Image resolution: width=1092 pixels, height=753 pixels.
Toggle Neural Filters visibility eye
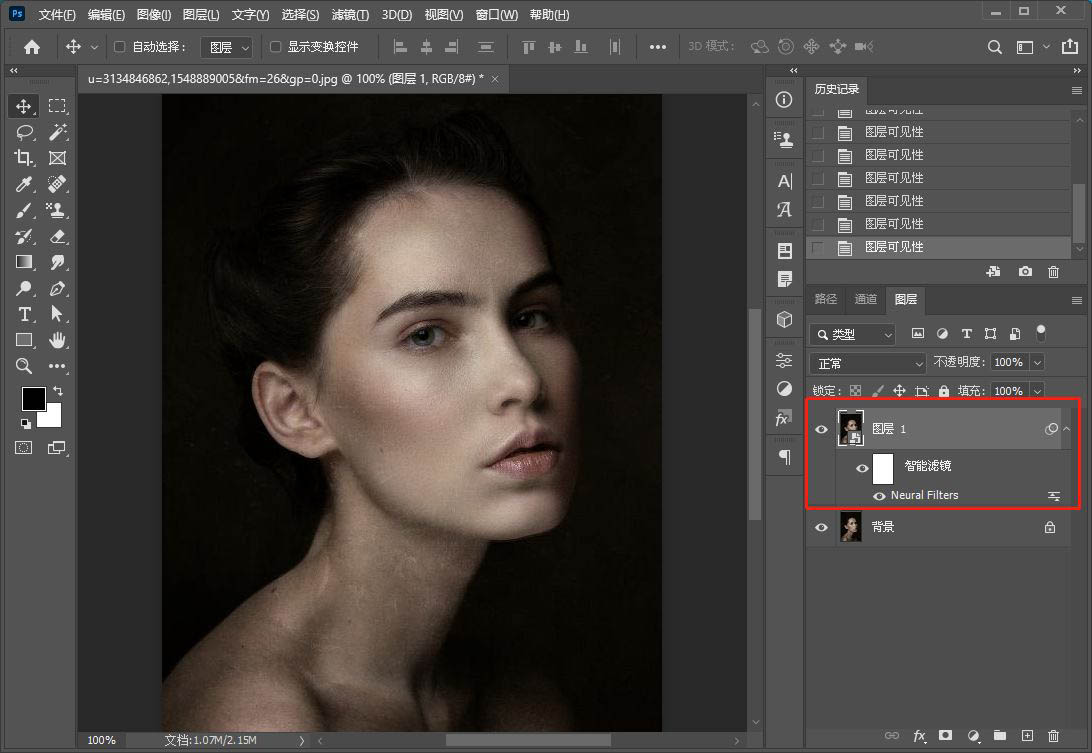[x=880, y=495]
